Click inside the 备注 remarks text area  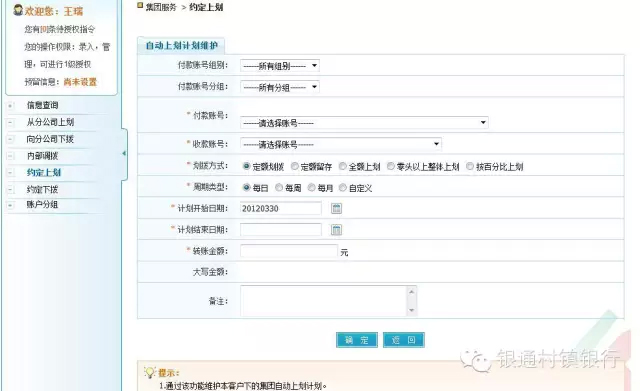click(x=324, y=301)
